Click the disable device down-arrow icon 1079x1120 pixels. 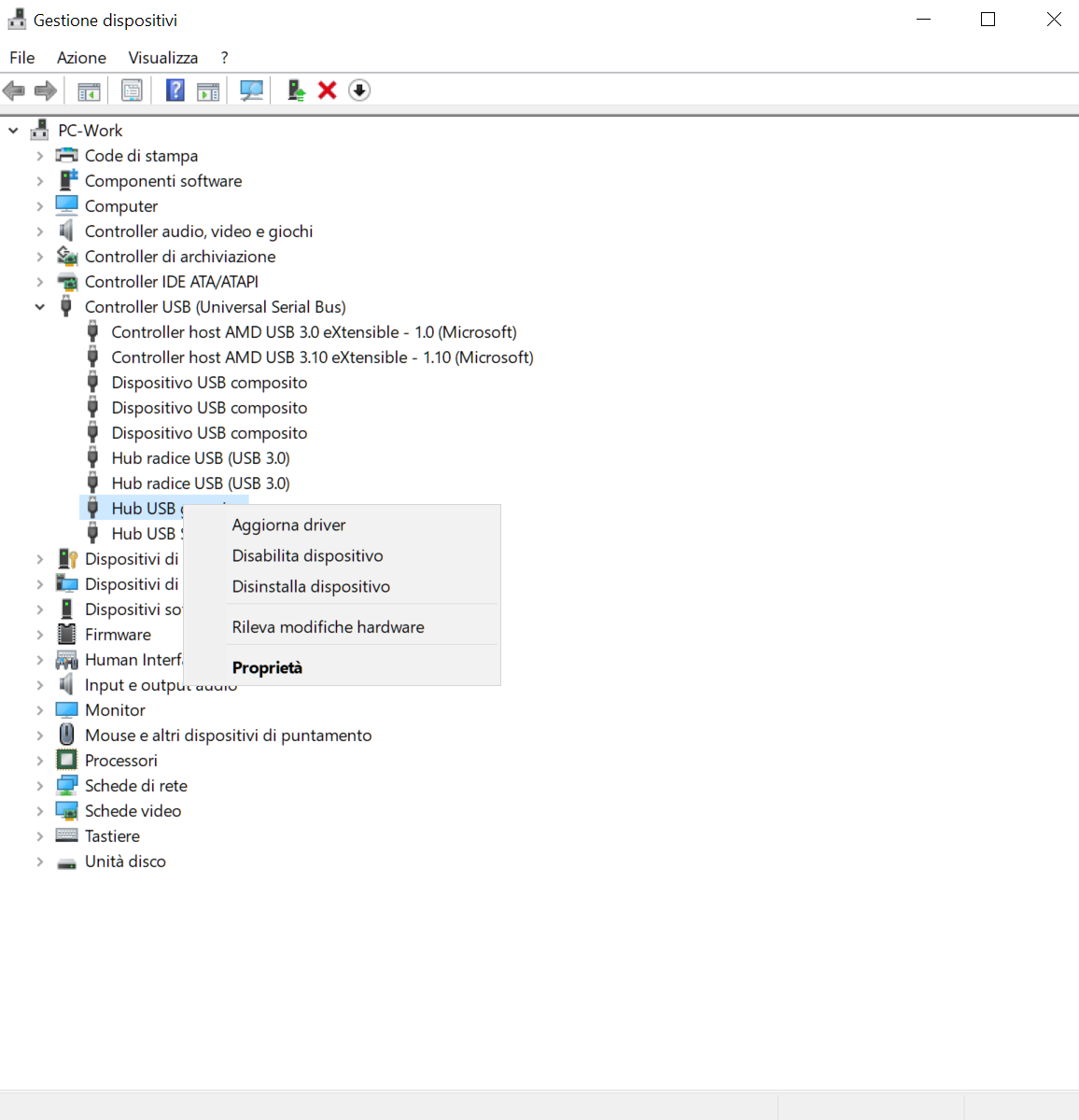[x=359, y=91]
